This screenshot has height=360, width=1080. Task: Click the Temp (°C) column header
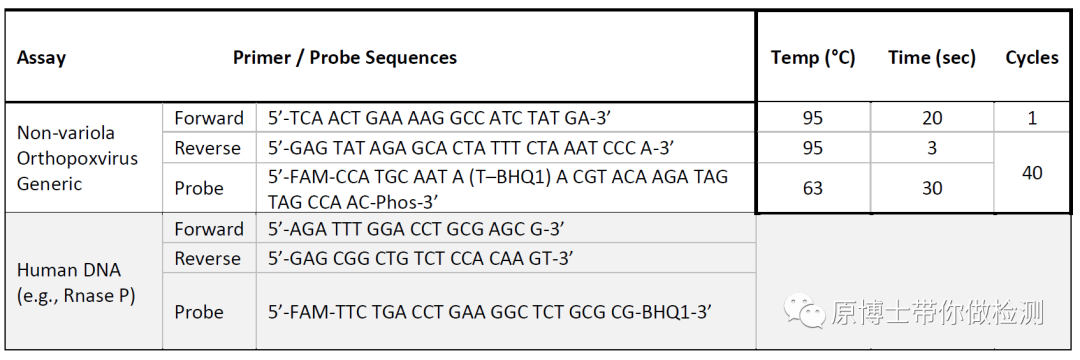tap(813, 58)
